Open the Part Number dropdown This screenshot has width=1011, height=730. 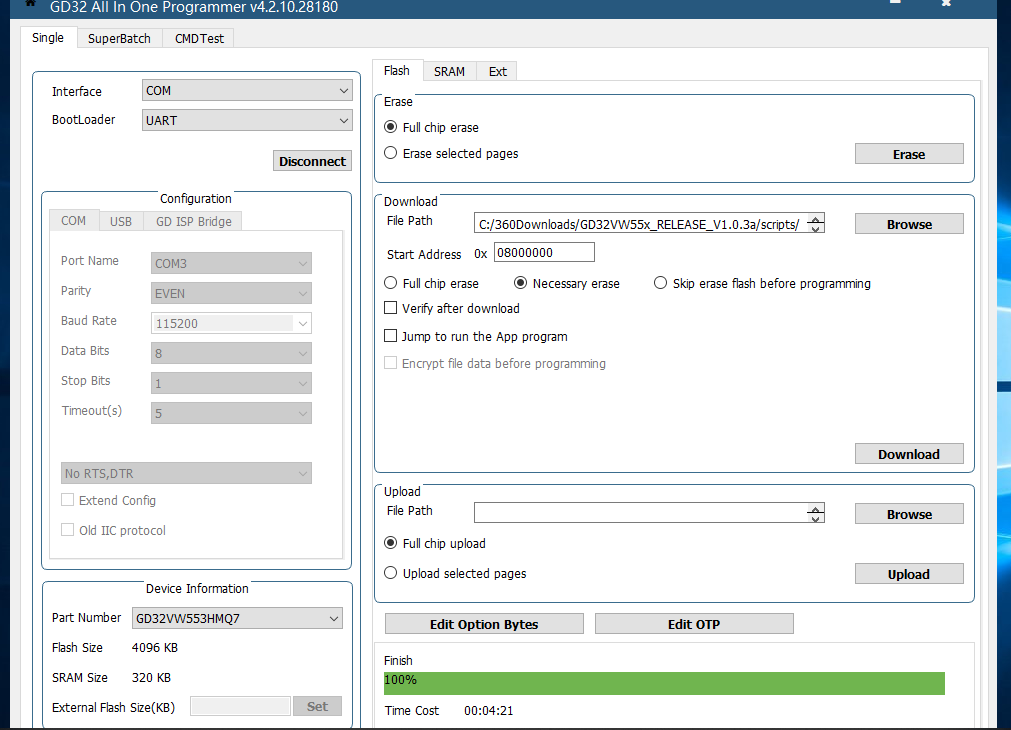(x=237, y=619)
